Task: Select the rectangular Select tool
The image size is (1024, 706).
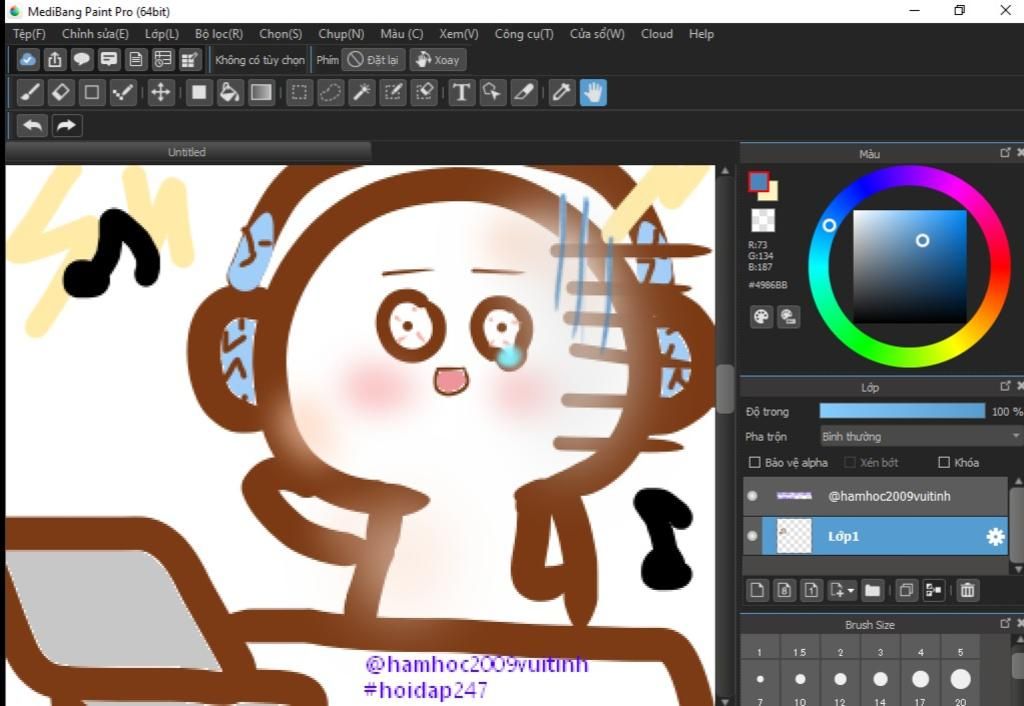Action: tap(299, 92)
